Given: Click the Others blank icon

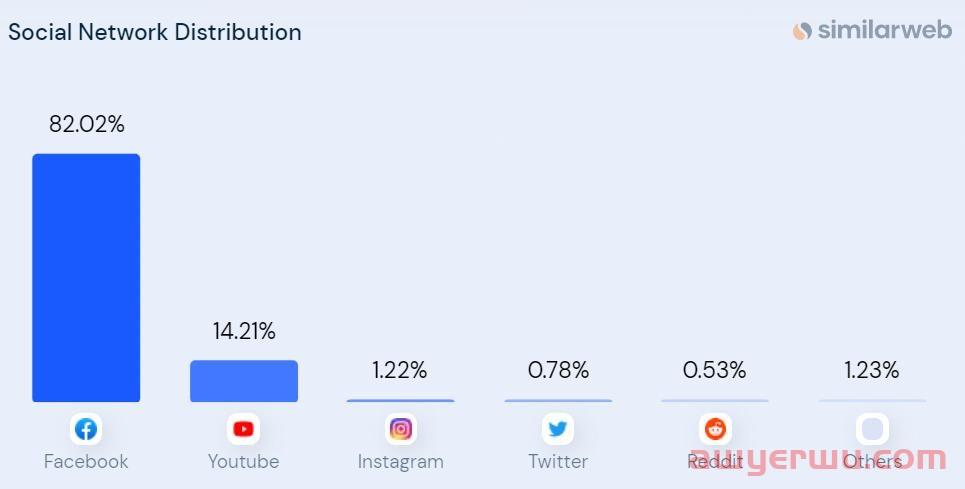Looking at the screenshot, I should pyautogui.click(x=872, y=429).
